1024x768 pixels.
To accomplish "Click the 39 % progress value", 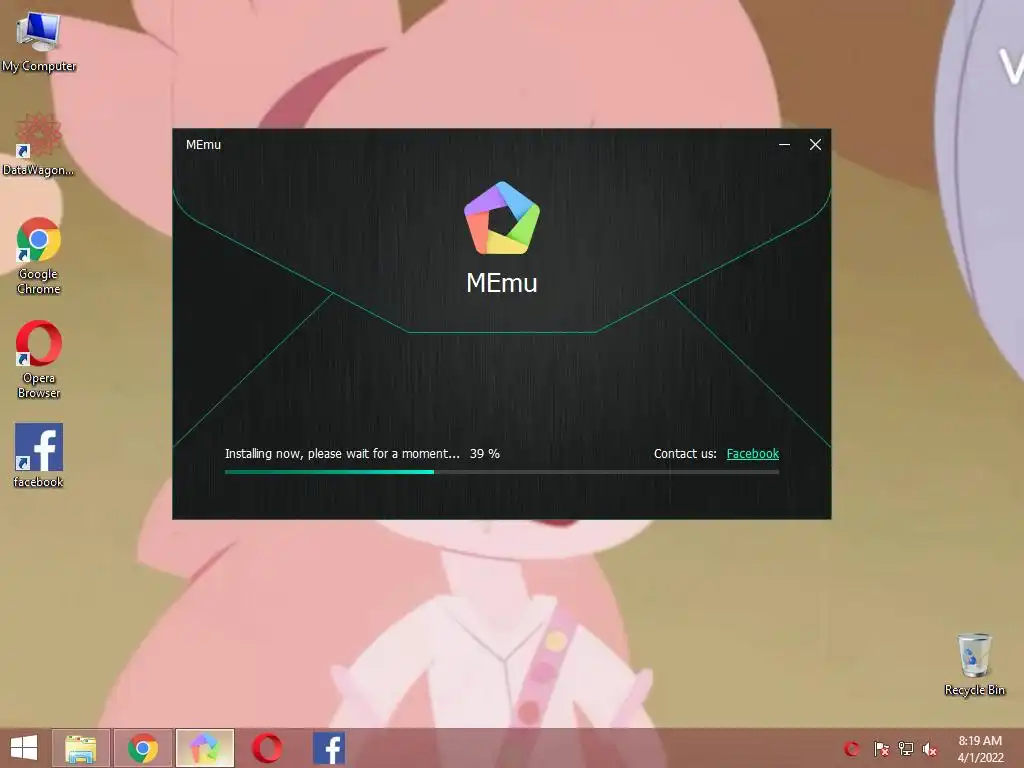I will click(x=485, y=453).
